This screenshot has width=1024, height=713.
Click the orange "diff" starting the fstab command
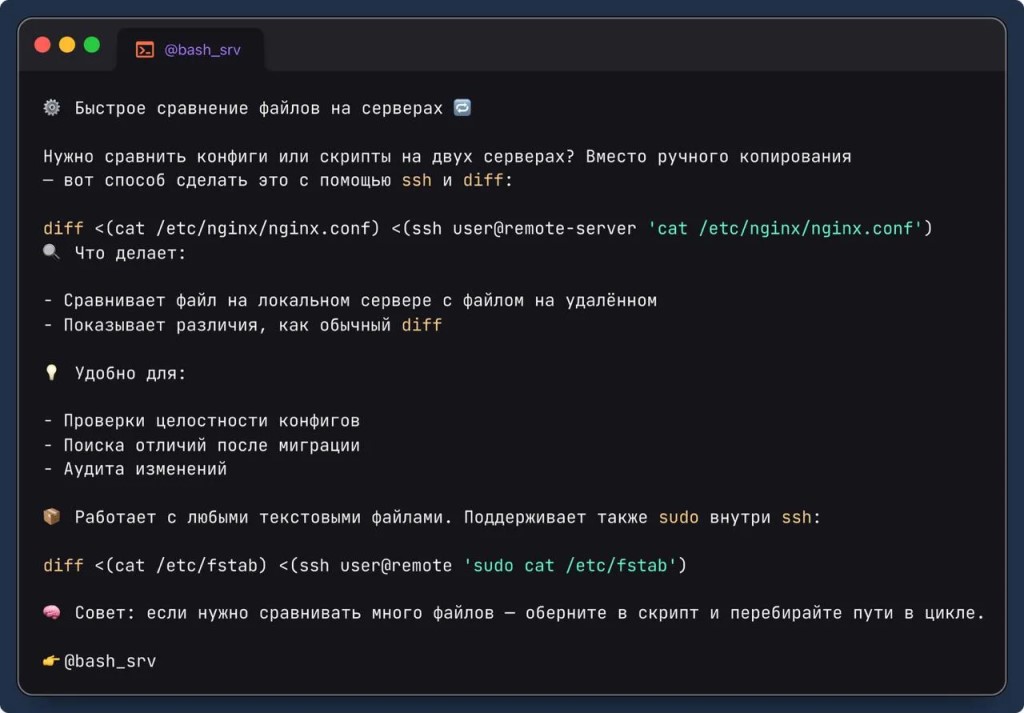click(63, 565)
